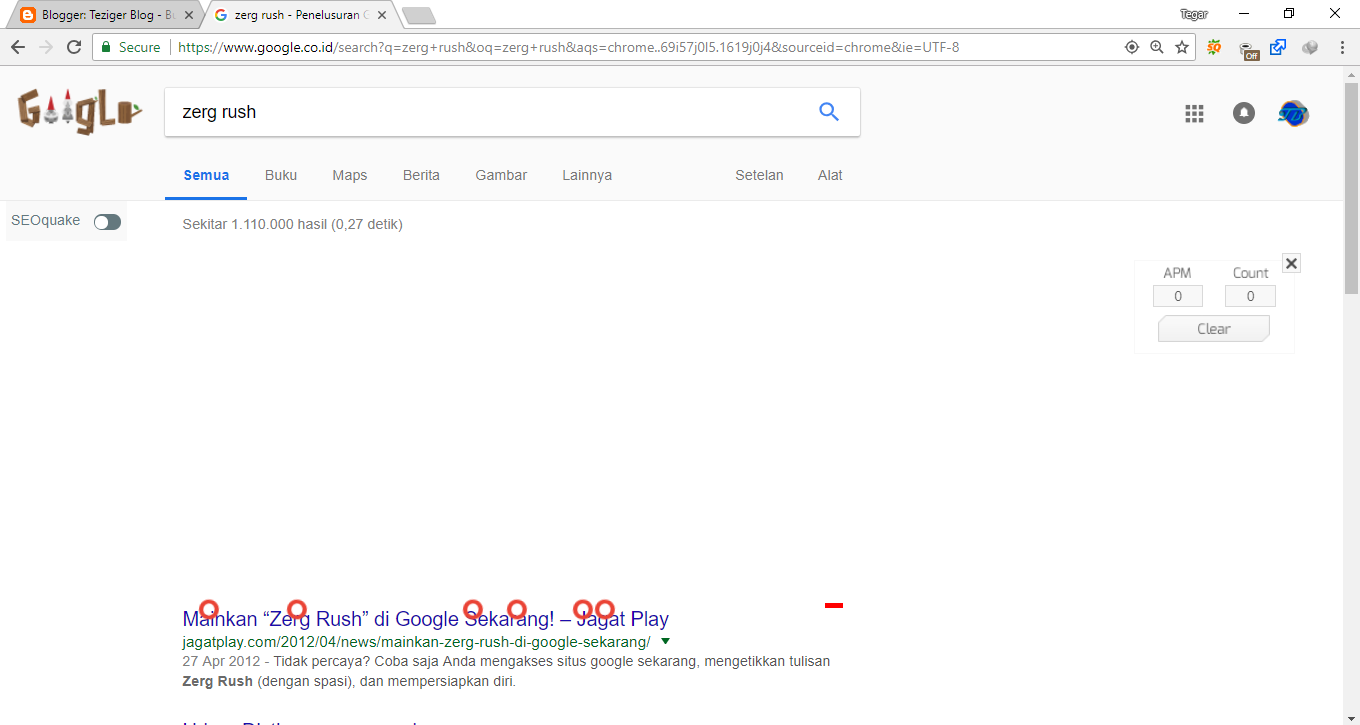Click the browser forward arrow

point(46,47)
